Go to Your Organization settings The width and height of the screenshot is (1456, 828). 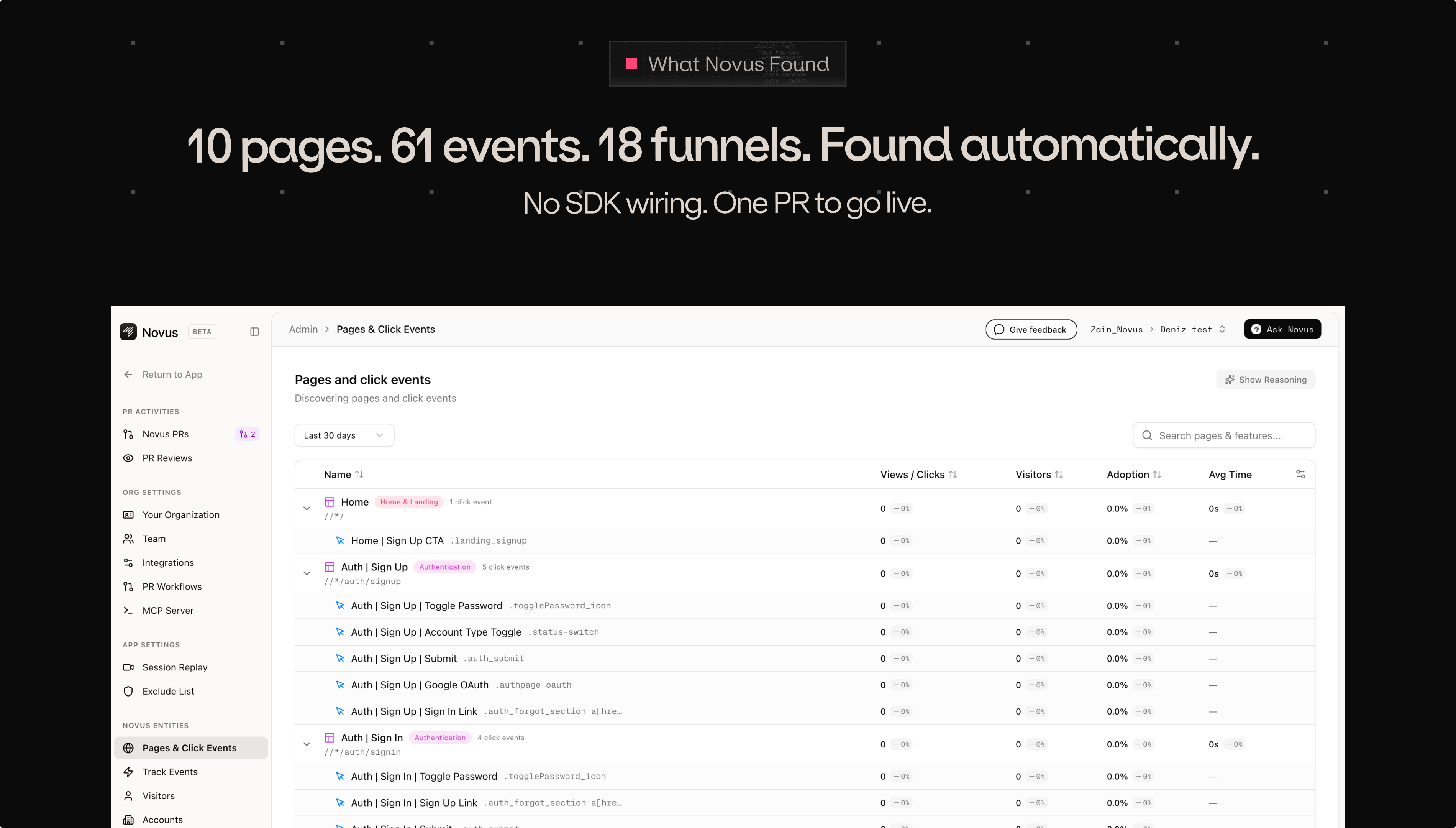coord(191,515)
